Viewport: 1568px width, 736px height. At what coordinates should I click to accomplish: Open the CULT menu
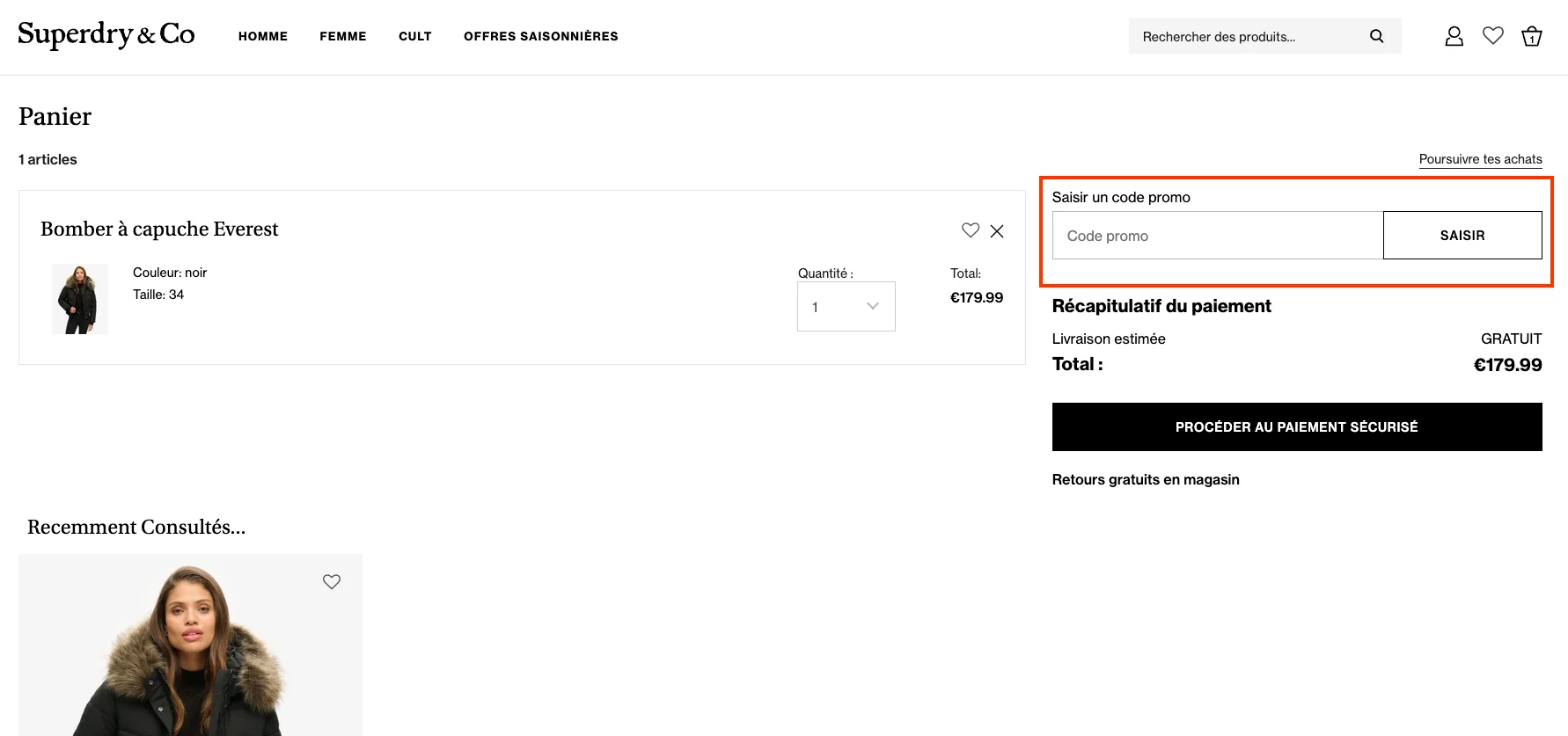[x=415, y=36]
